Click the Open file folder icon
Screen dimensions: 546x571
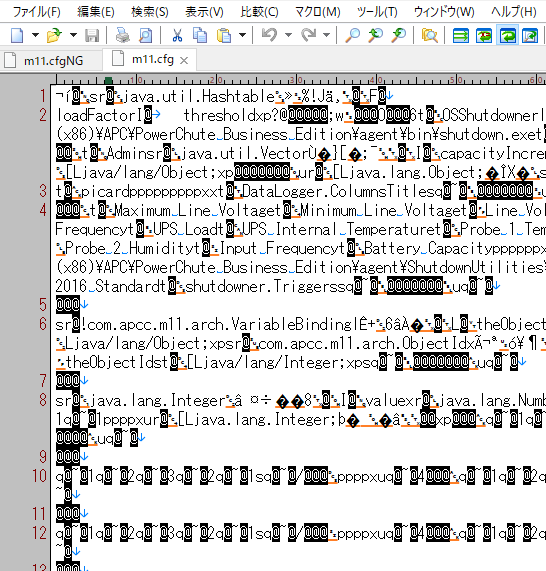[x=54, y=35]
